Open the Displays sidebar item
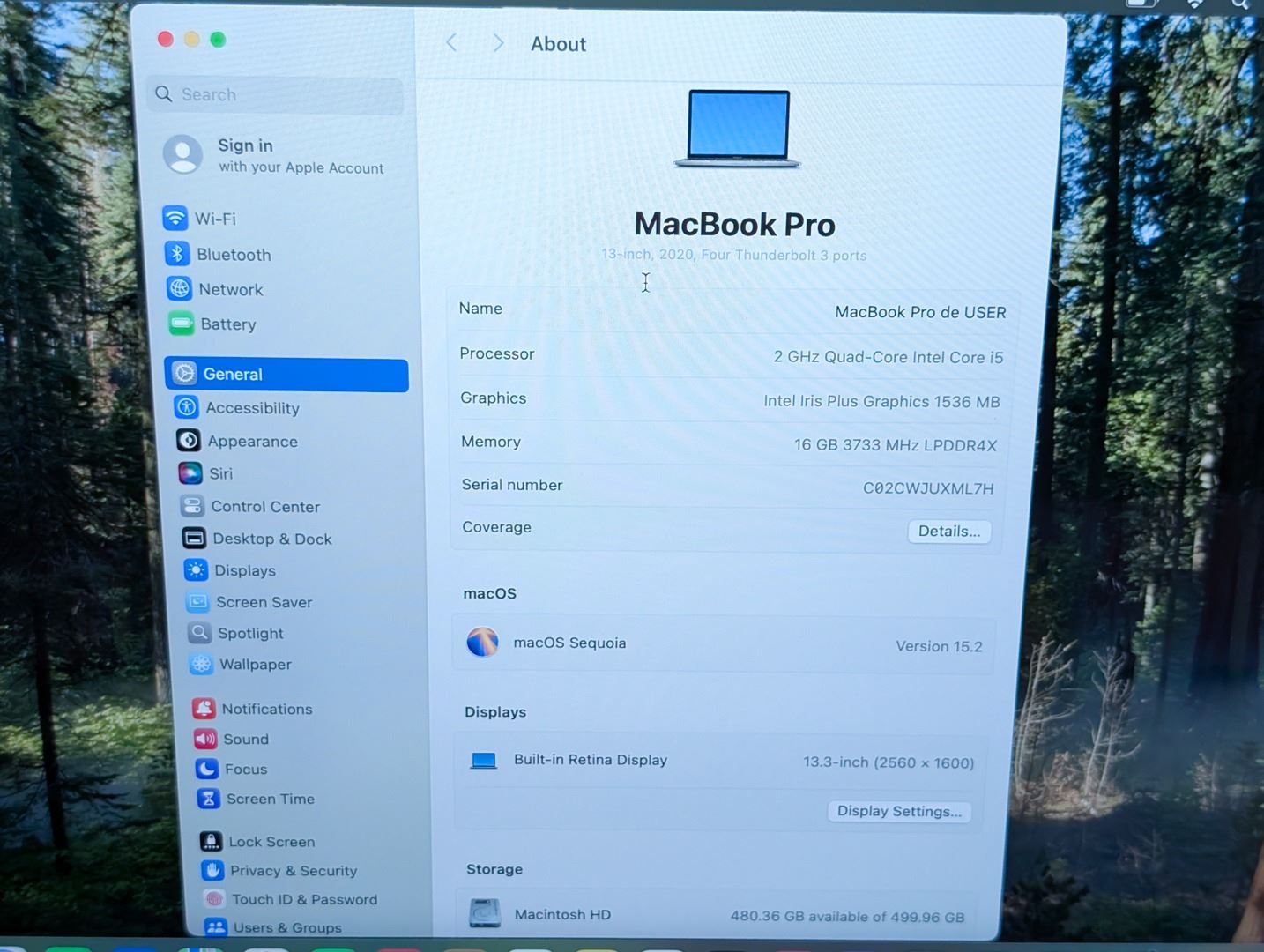Viewport: 1264px width, 952px height. coord(245,570)
